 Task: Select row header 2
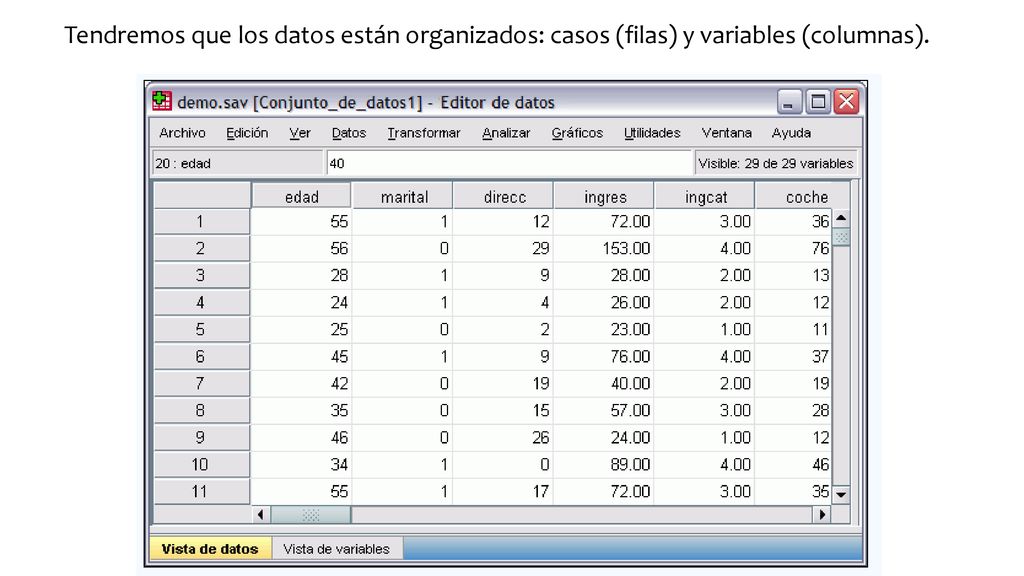point(201,248)
